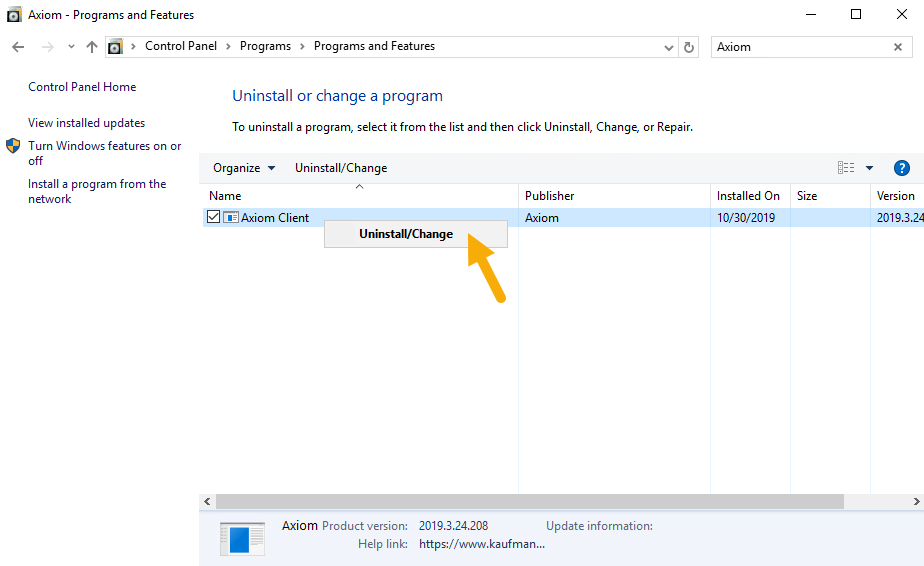Screen dimensions: 924x566
Task: Click Uninstall/Change in the toolbar
Action: (x=341, y=168)
